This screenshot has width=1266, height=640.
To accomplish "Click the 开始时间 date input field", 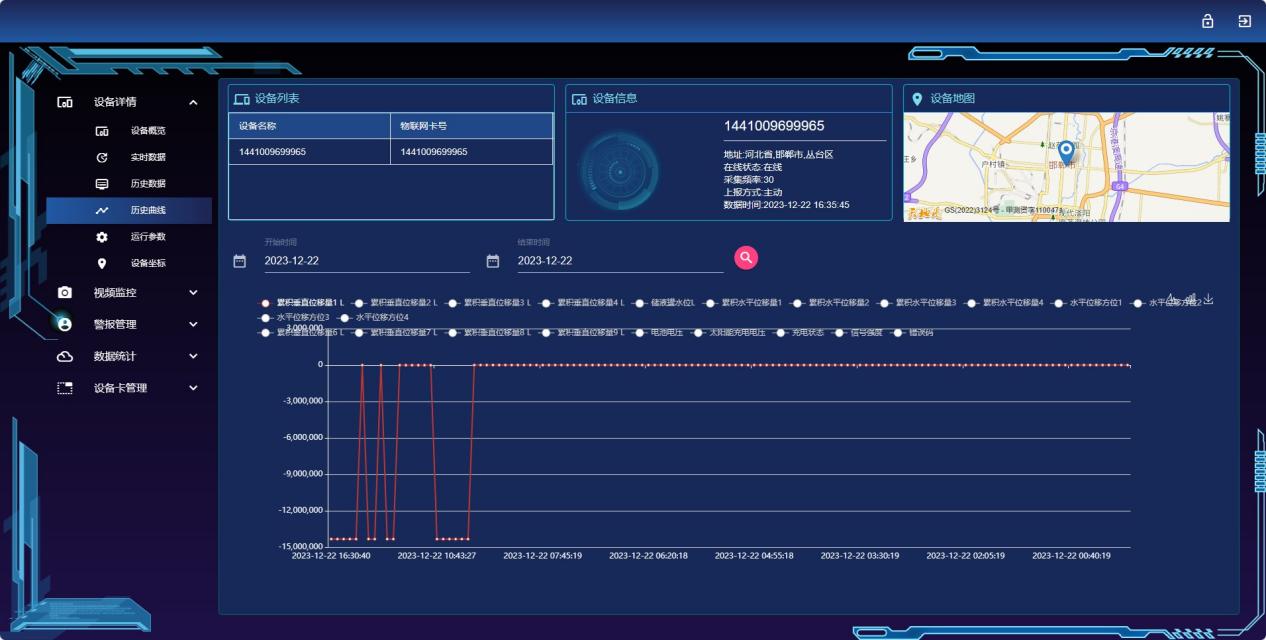I will coord(366,261).
